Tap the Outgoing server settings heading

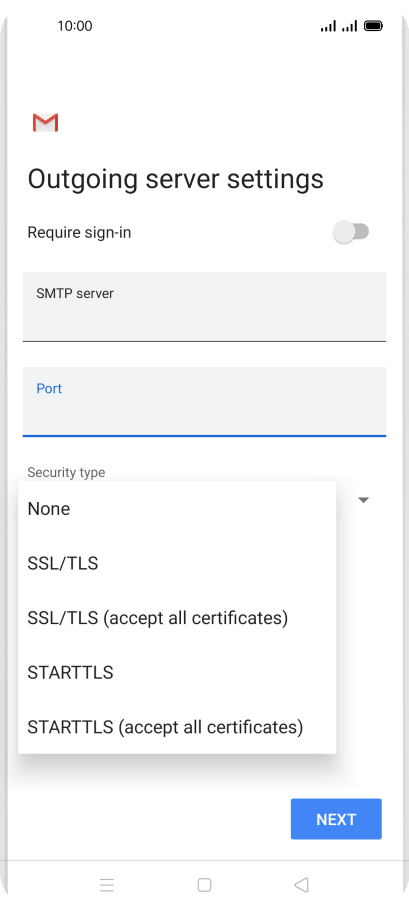[x=175, y=179]
